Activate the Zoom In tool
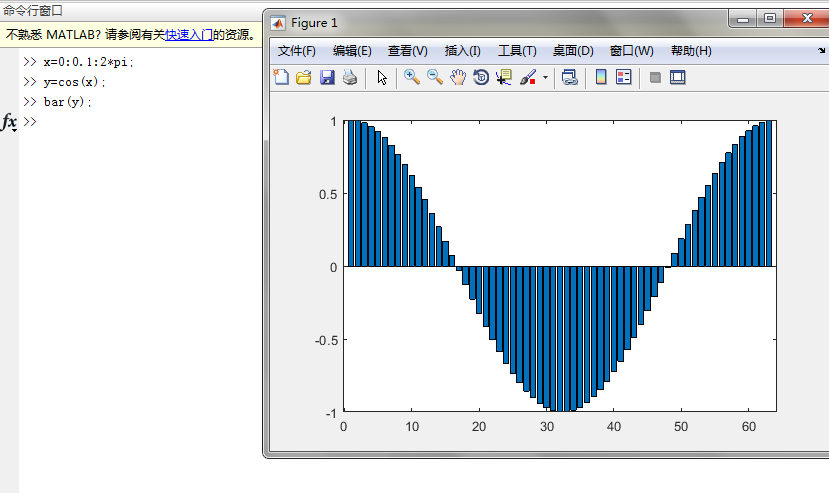 (x=411, y=78)
